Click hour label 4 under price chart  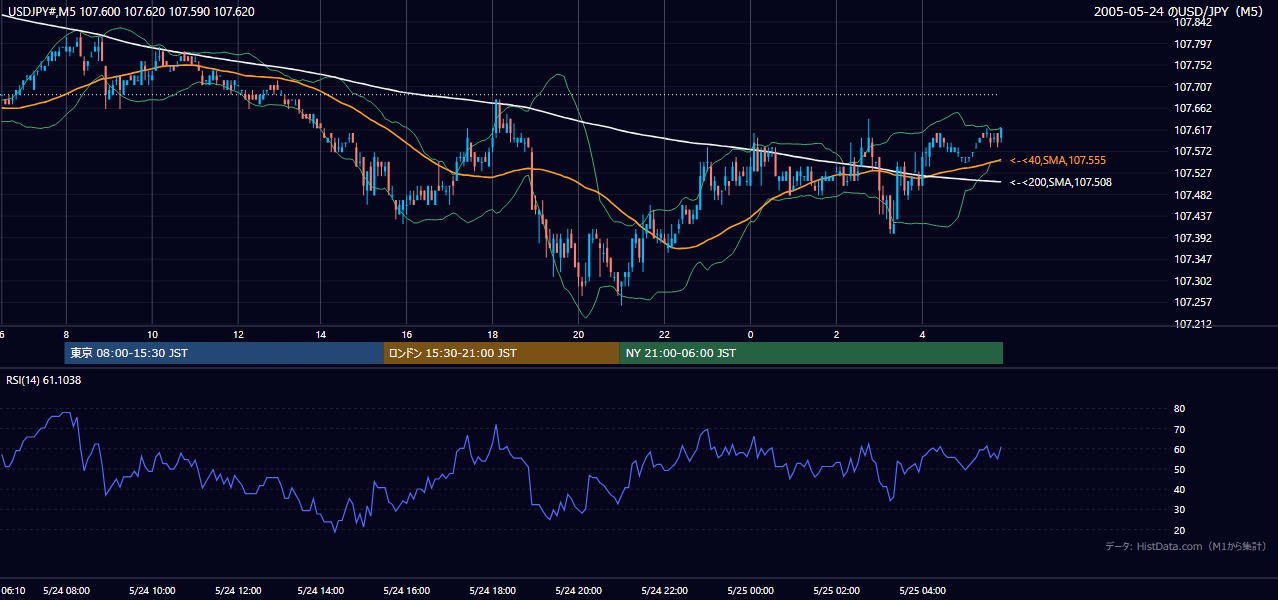click(922, 334)
